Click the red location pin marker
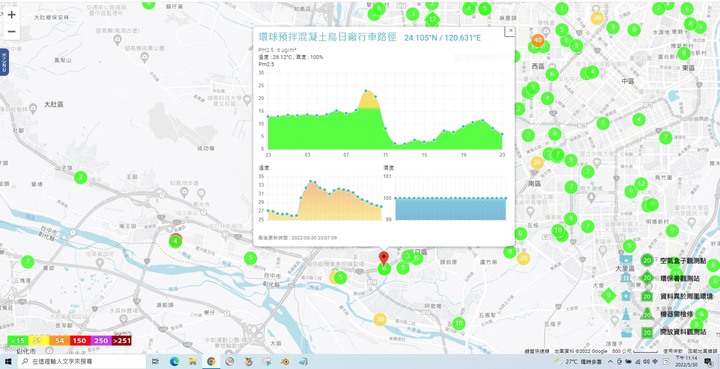 pos(383,258)
